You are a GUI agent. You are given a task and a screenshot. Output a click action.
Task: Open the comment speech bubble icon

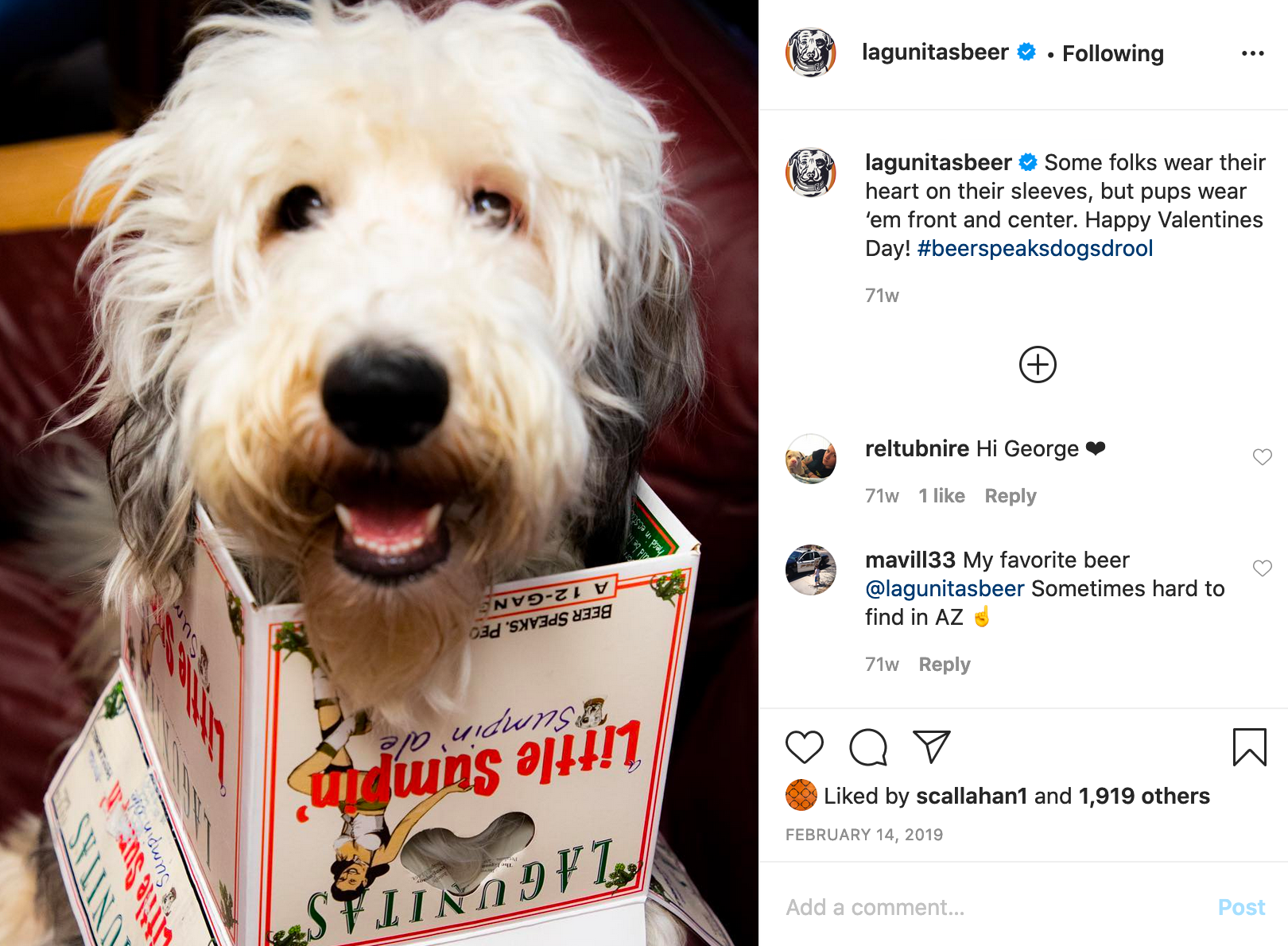(868, 747)
